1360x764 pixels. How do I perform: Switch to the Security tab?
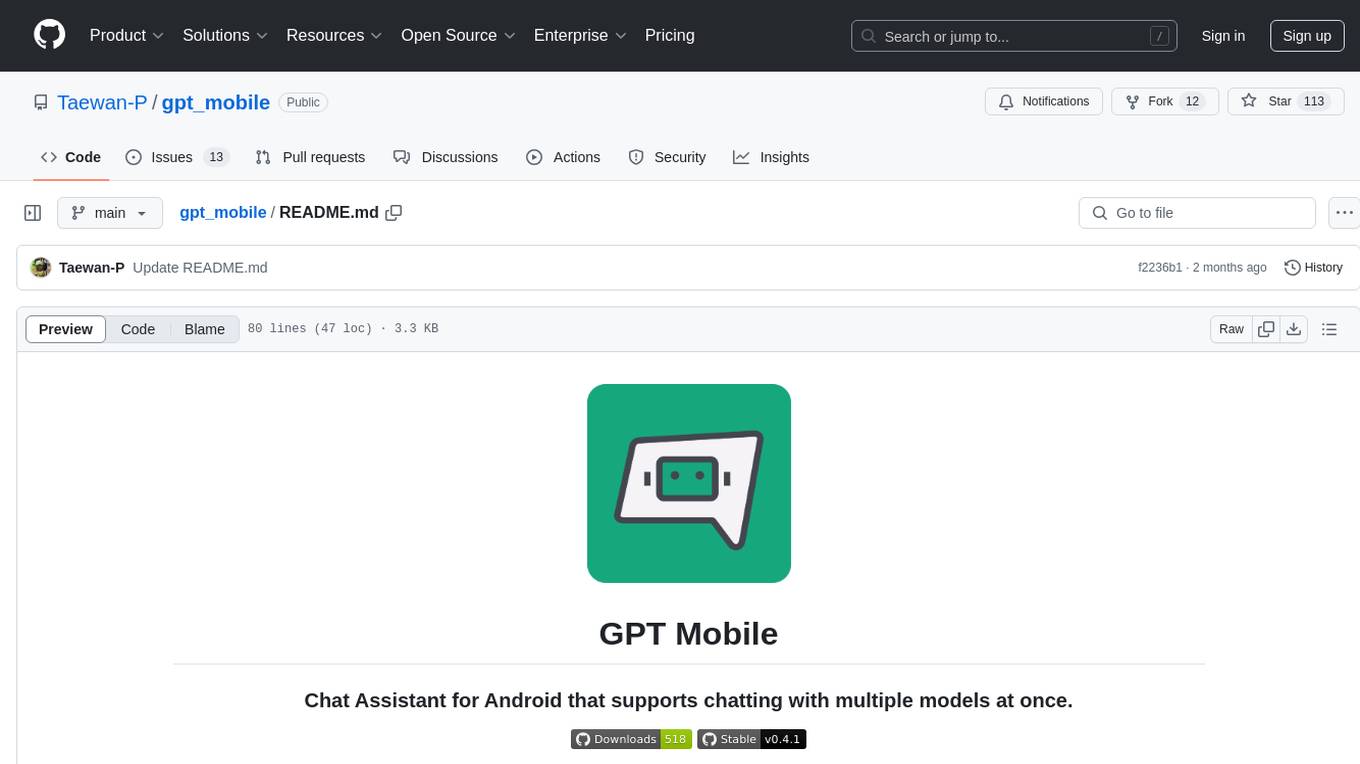pos(667,157)
